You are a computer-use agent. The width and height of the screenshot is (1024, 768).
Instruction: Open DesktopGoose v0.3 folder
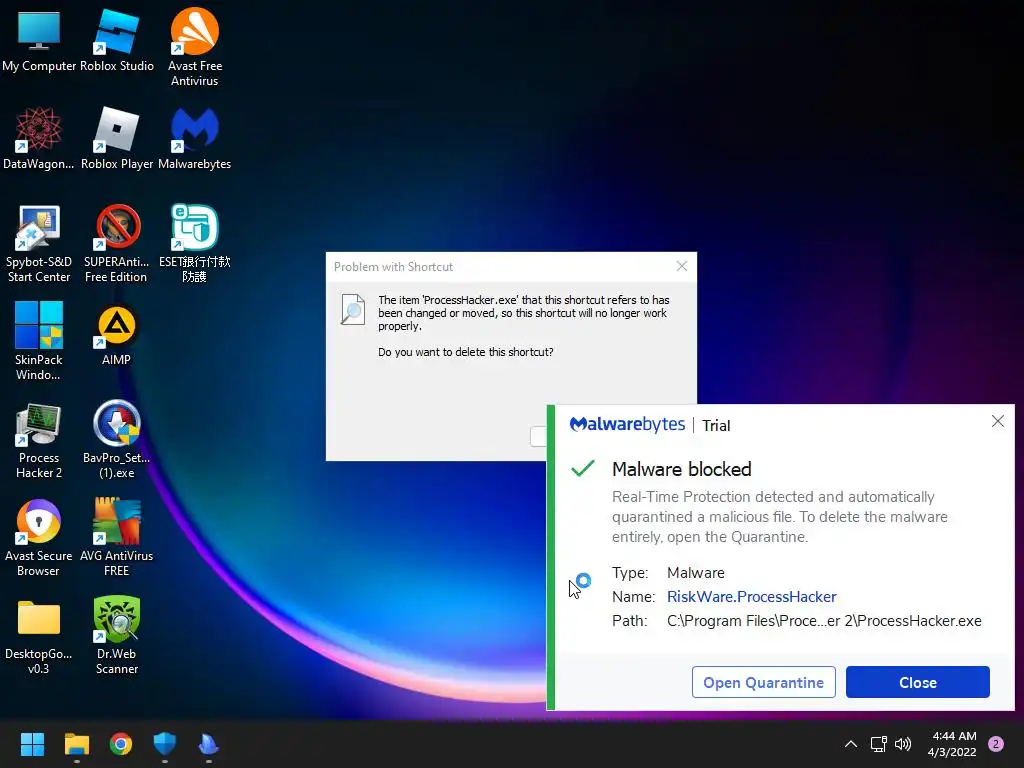coord(39,635)
